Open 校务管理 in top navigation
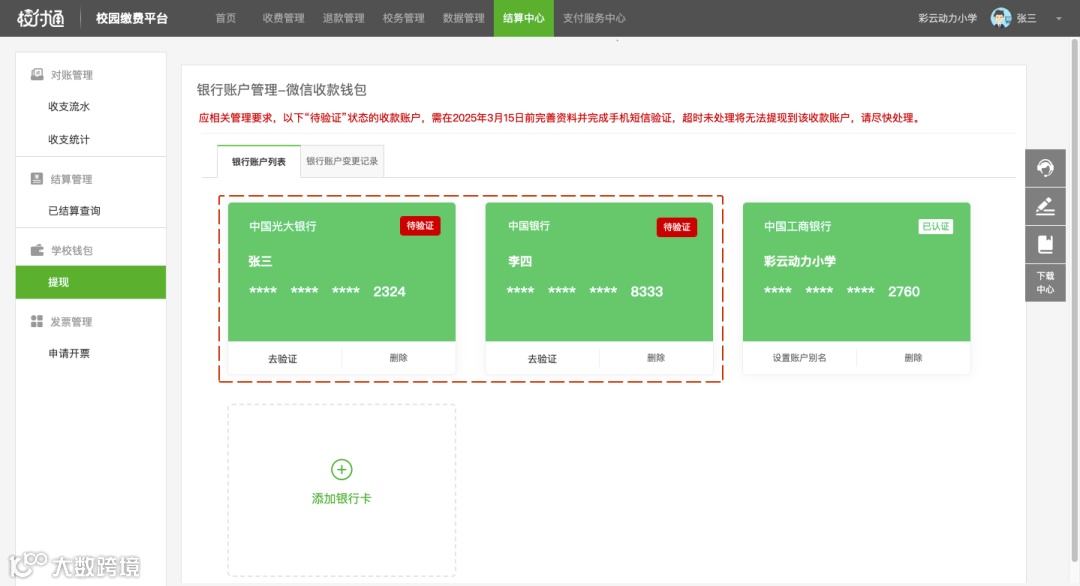This screenshot has width=1080, height=586. pos(403,18)
